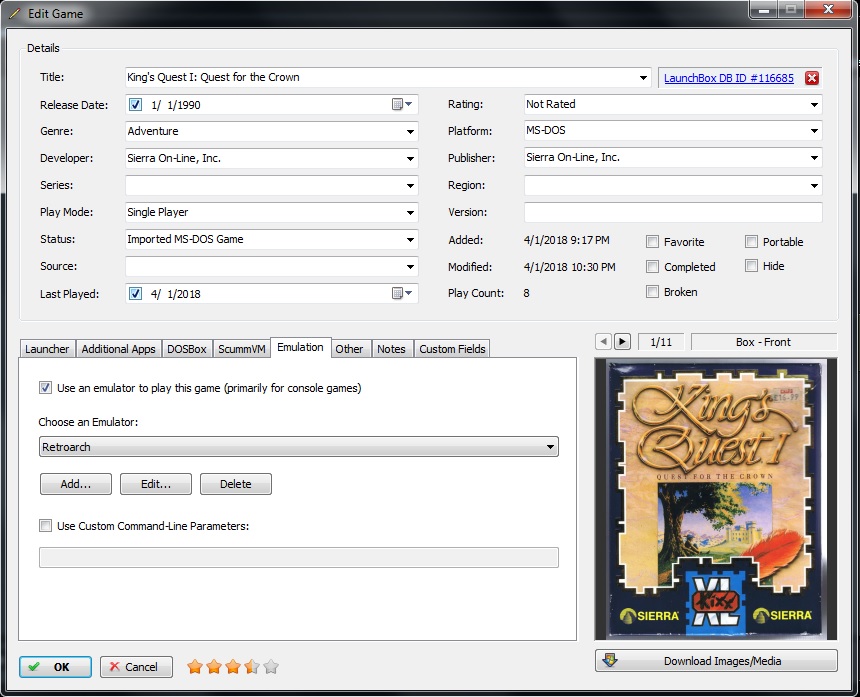Mark game as Broken

coord(652,292)
